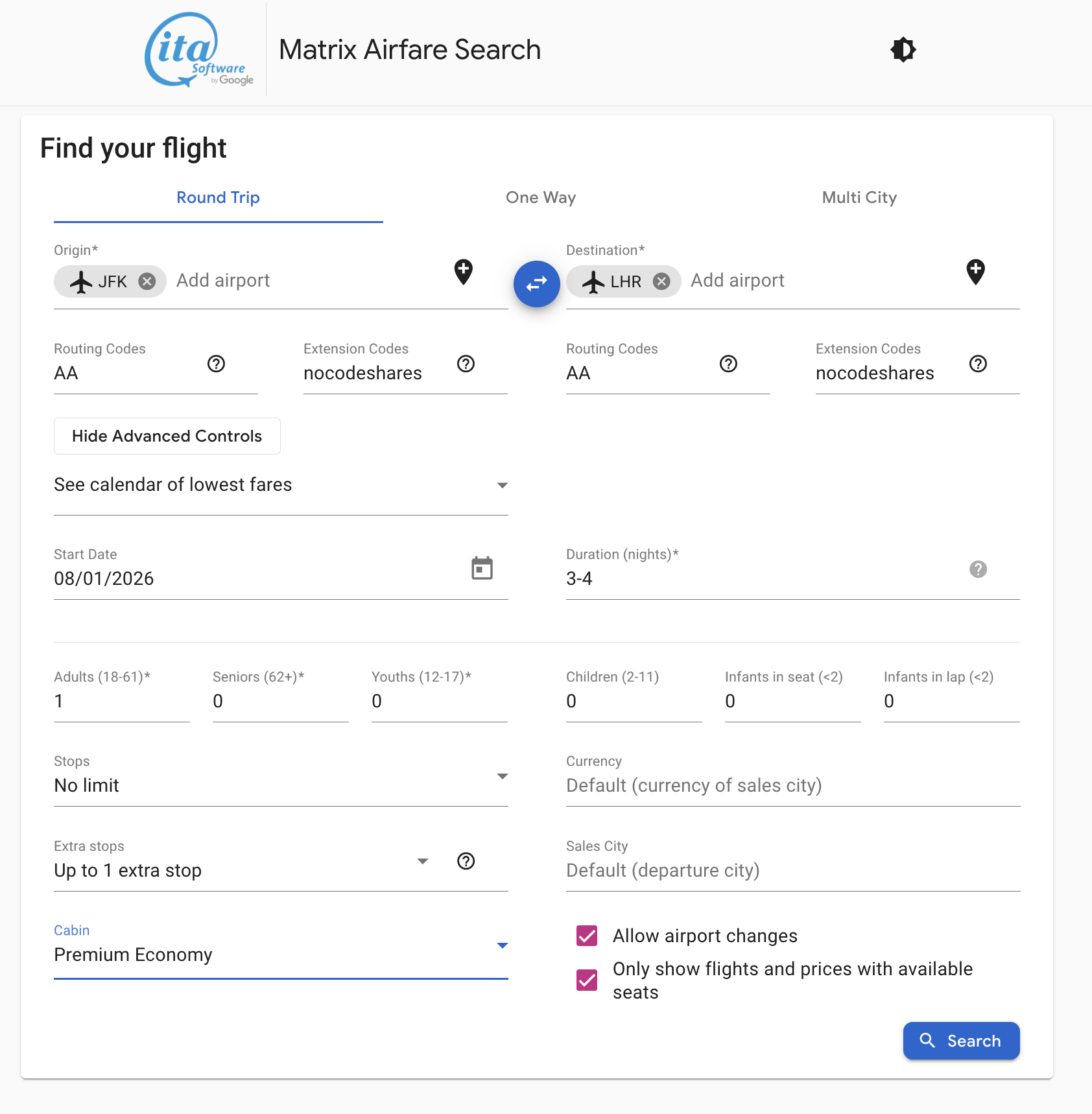Click Hide Advanced Controls button
The width and height of the screenshot is (1092, 1114).
tap(167, 436)
